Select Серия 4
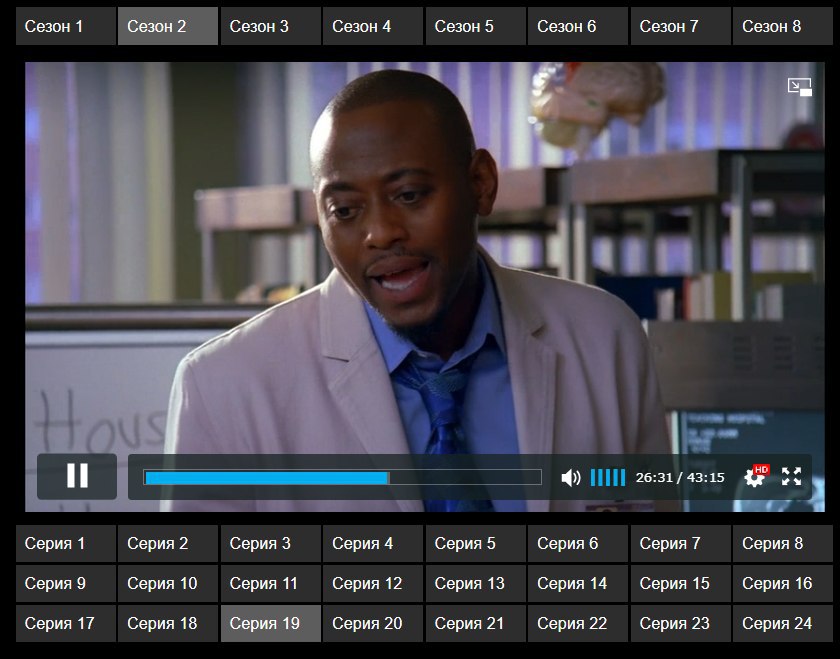 pos(373,543)
